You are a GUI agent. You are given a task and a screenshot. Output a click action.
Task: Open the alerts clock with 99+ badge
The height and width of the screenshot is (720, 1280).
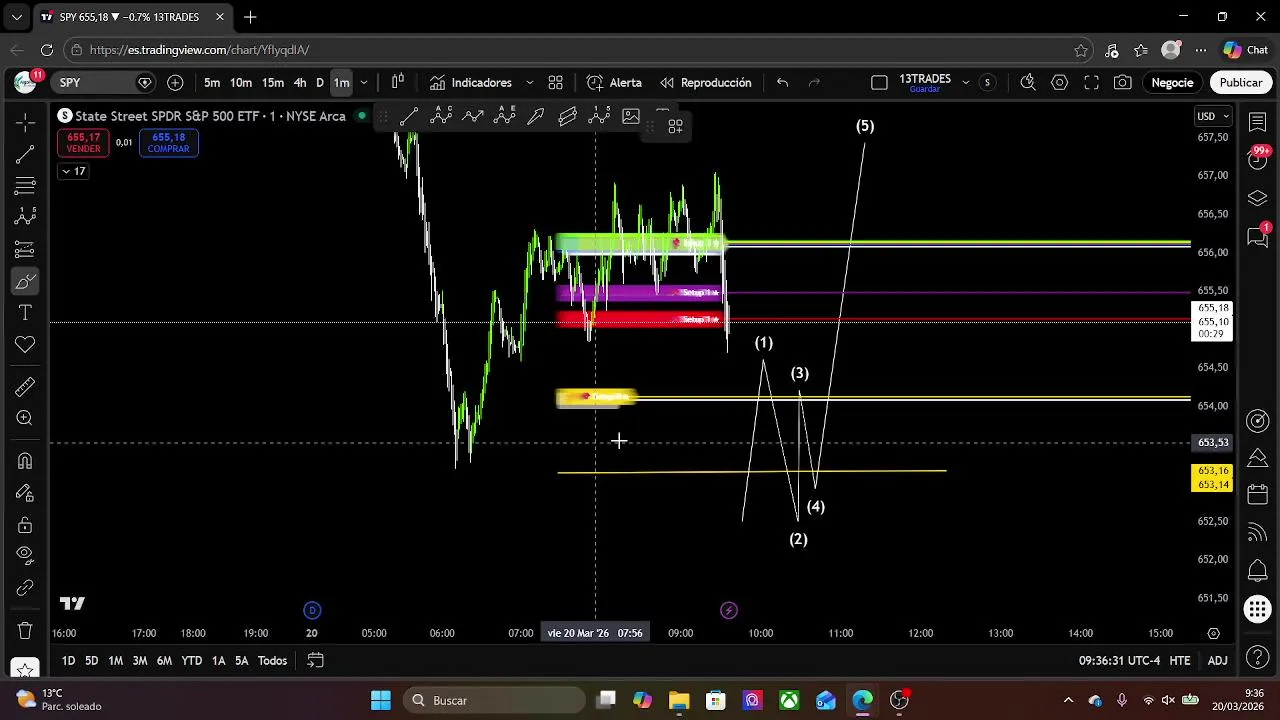point(1257,158)
